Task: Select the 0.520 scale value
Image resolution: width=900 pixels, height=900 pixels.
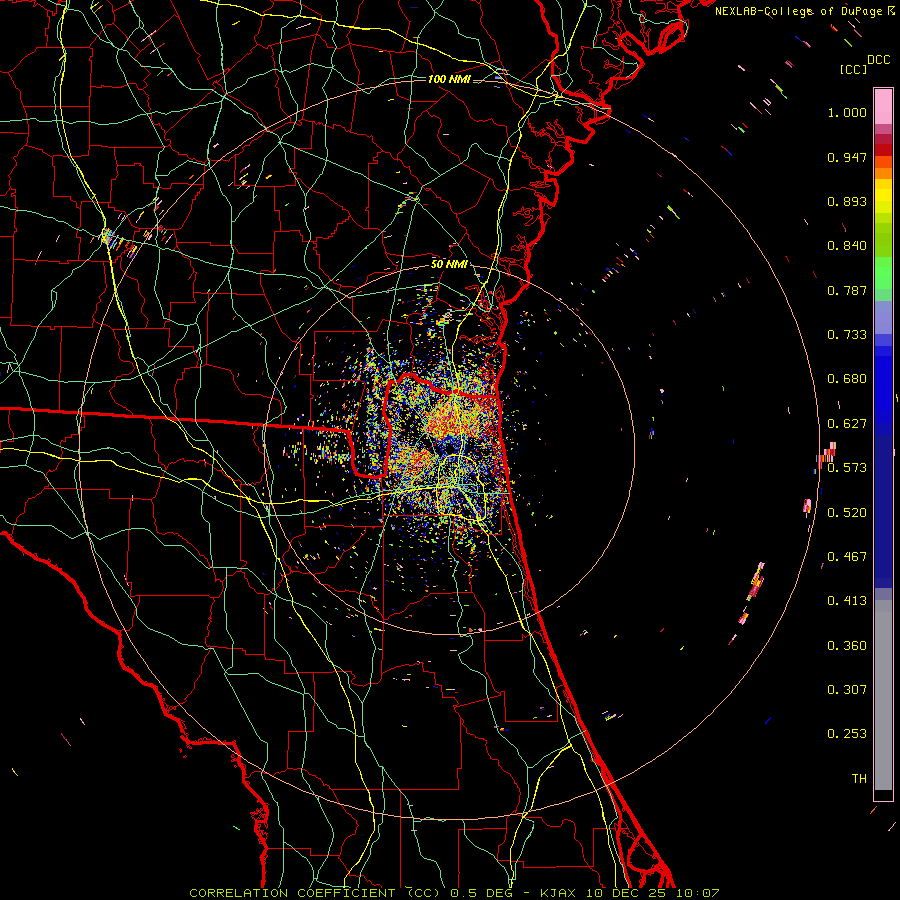Action: (847, 513)
